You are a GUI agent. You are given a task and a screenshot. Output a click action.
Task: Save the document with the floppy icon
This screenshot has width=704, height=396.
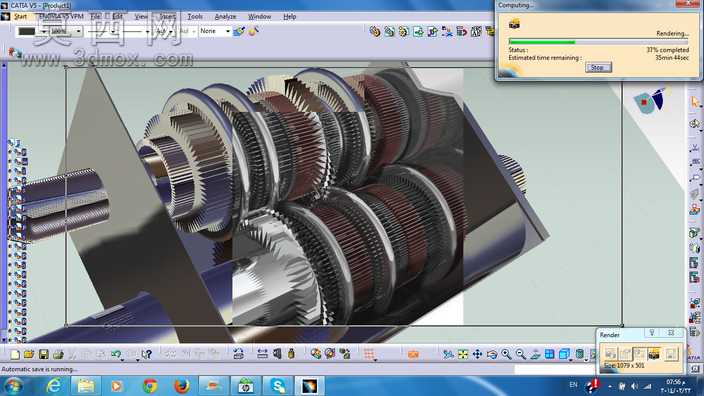[x=44, y=354]
